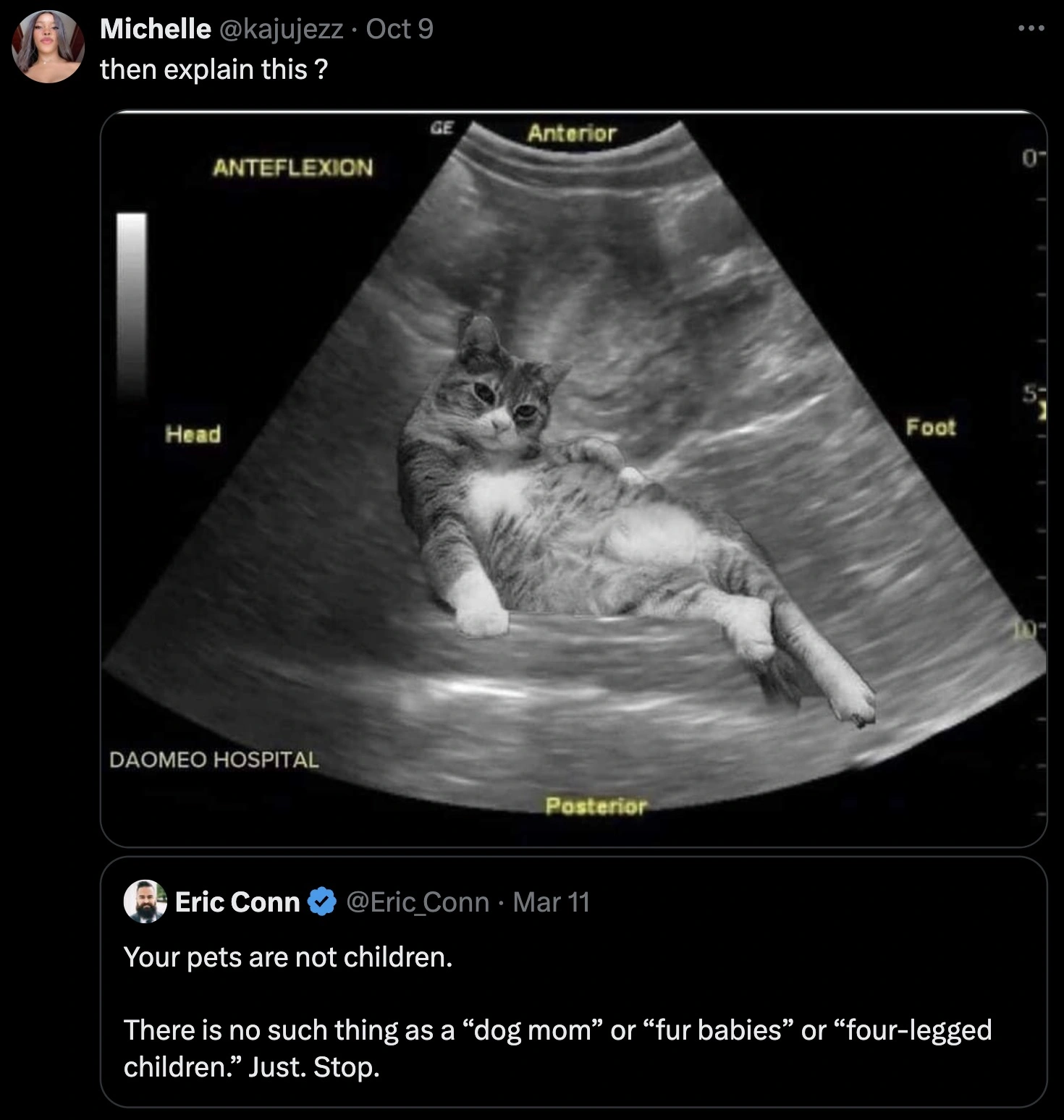Click the 'Anterior' label atop the scan
Screen dimensions: 1064x1120
tap(573, 133)
